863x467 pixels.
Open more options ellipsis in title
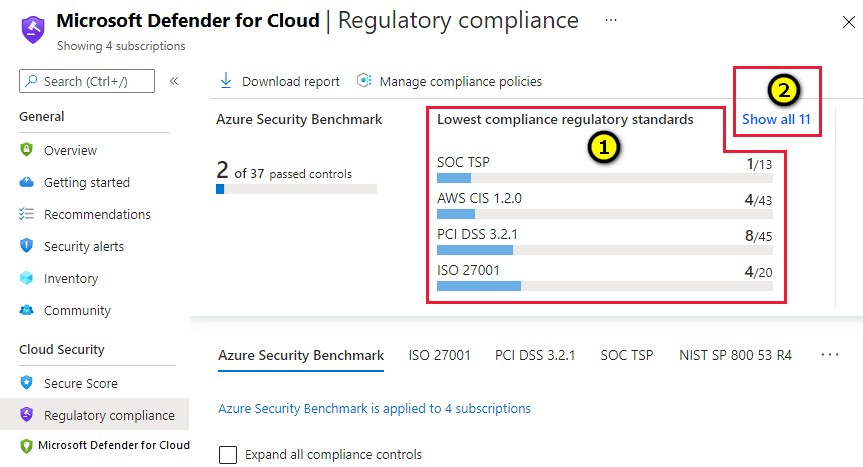611,19
